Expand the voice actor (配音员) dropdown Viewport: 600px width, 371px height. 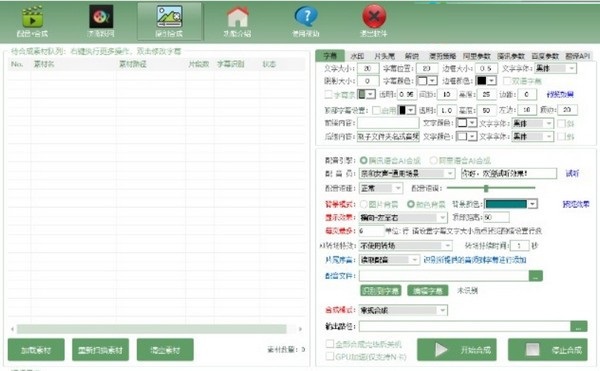tap(450, 173)
